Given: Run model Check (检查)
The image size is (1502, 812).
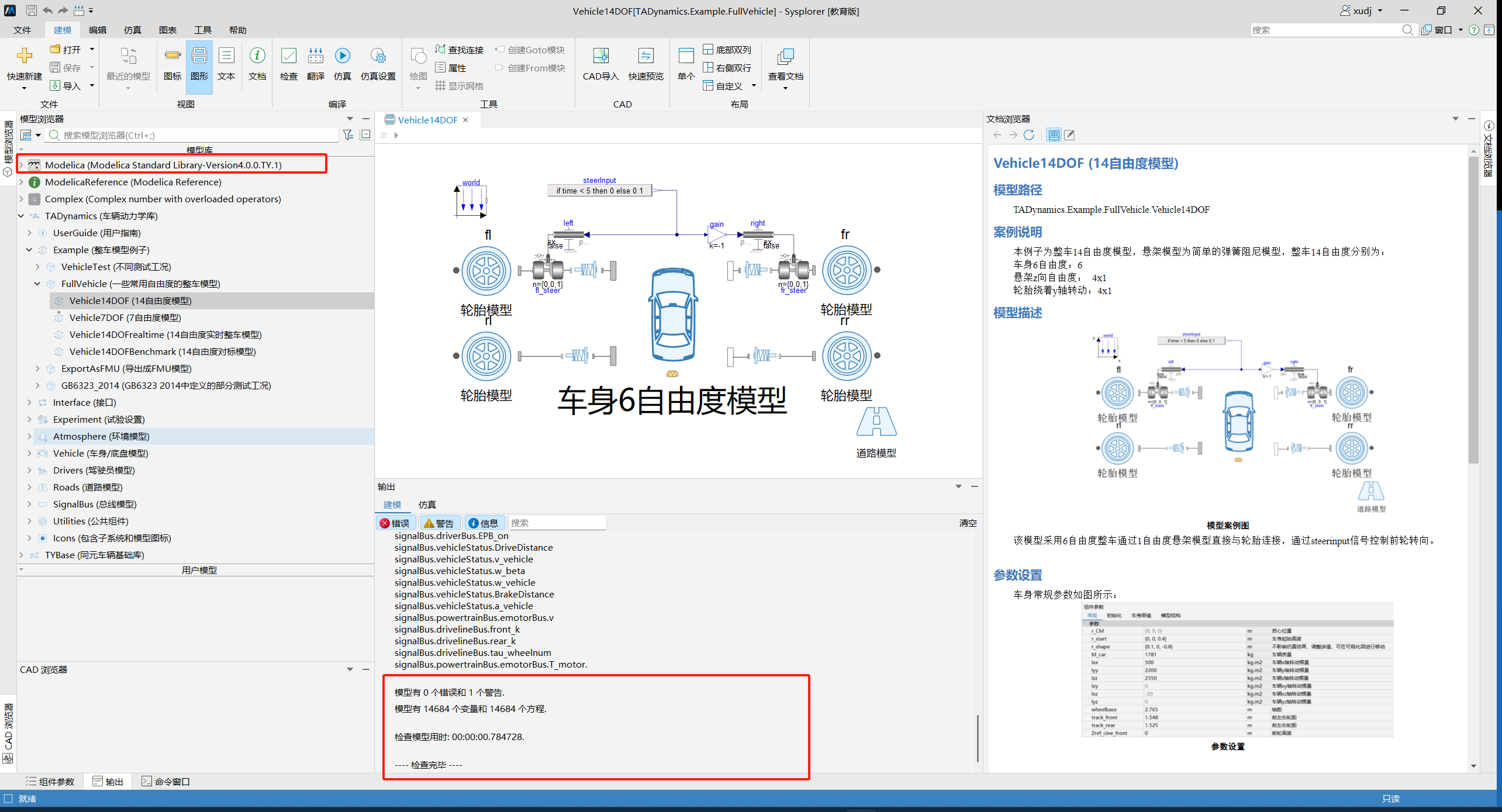Looking at the screenshot, I should (289, 65).
